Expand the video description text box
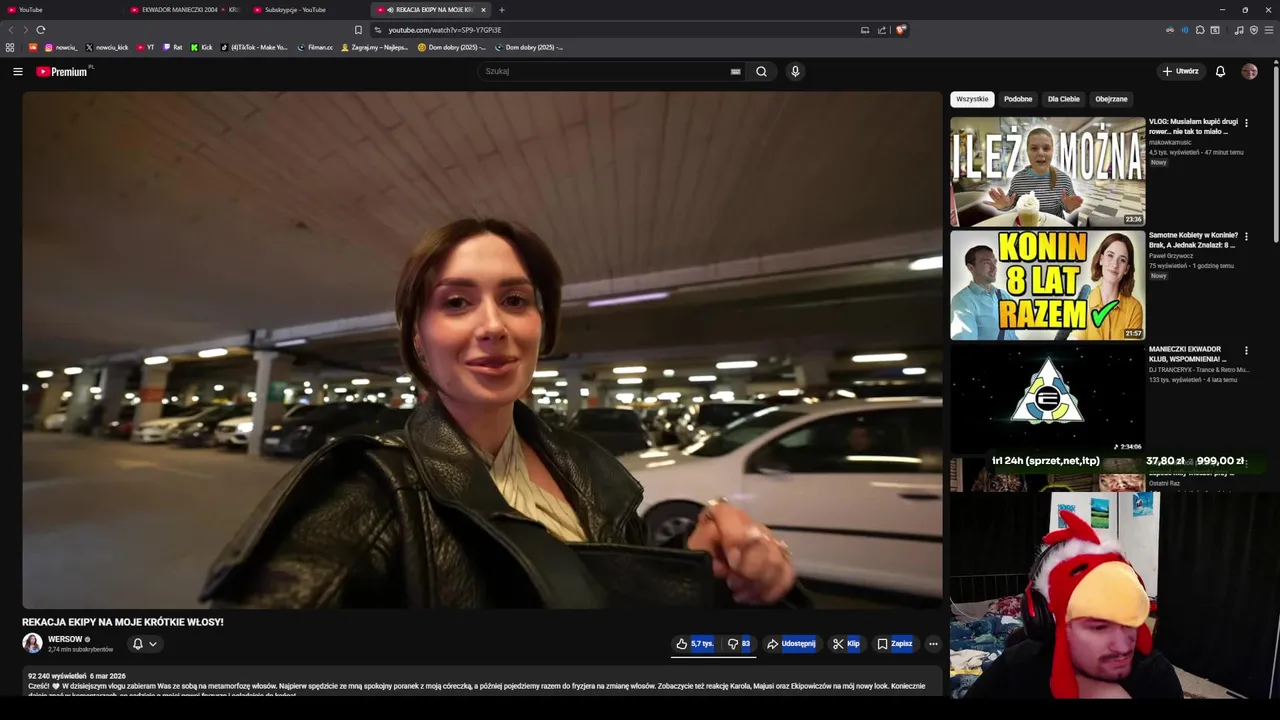Image resolution: width=1280 pixels, height=720 pixels. click(482, 682)
